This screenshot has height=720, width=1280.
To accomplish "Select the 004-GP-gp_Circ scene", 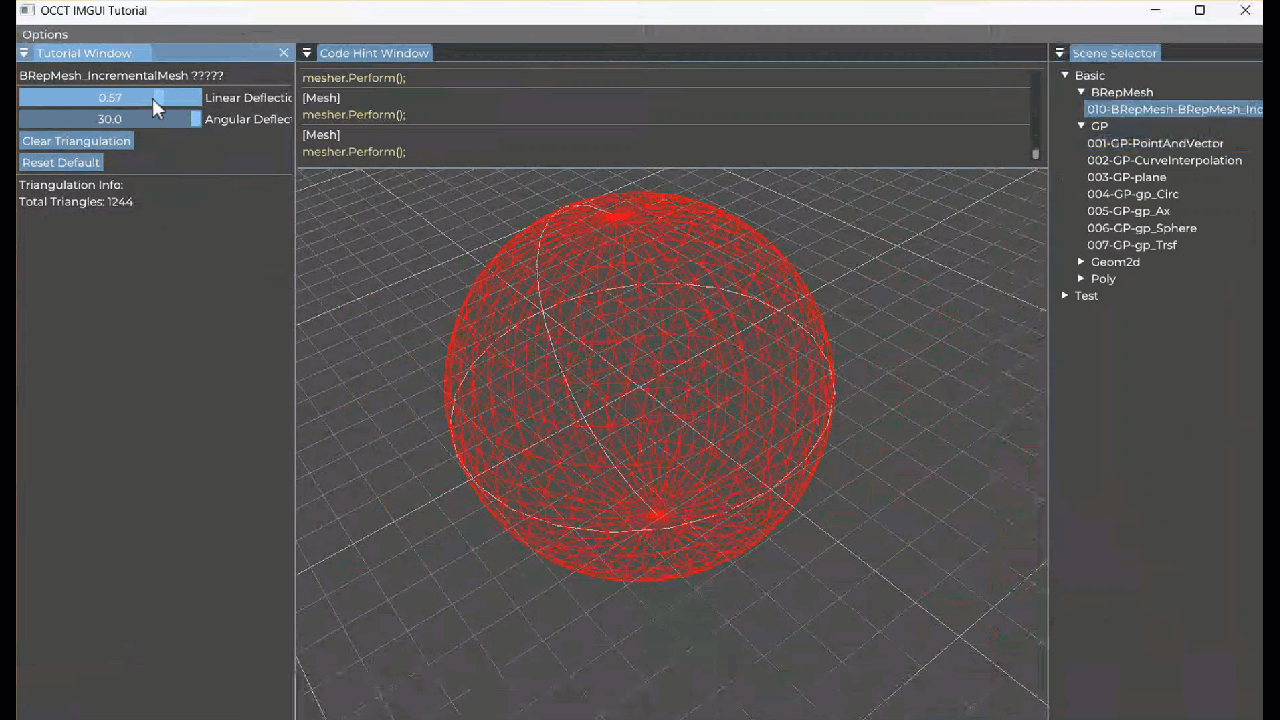I will pos(1133,194).
